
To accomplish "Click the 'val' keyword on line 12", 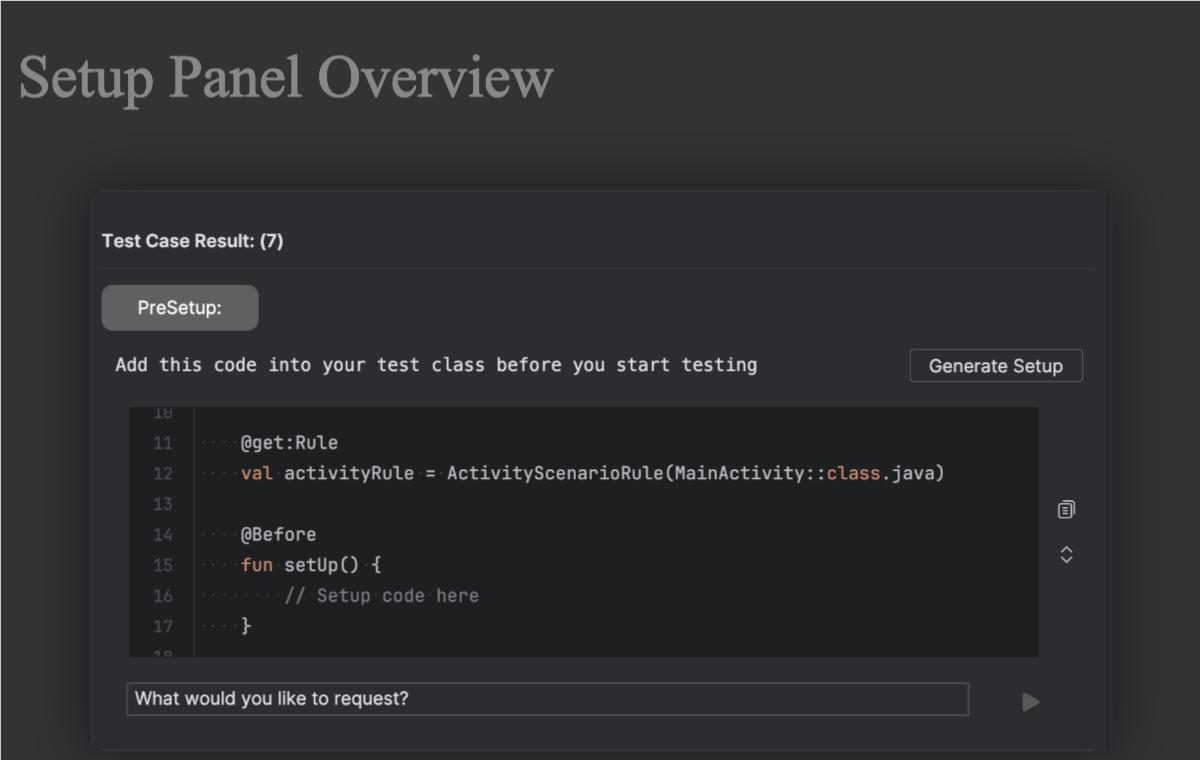I will (x=257, y=473).
